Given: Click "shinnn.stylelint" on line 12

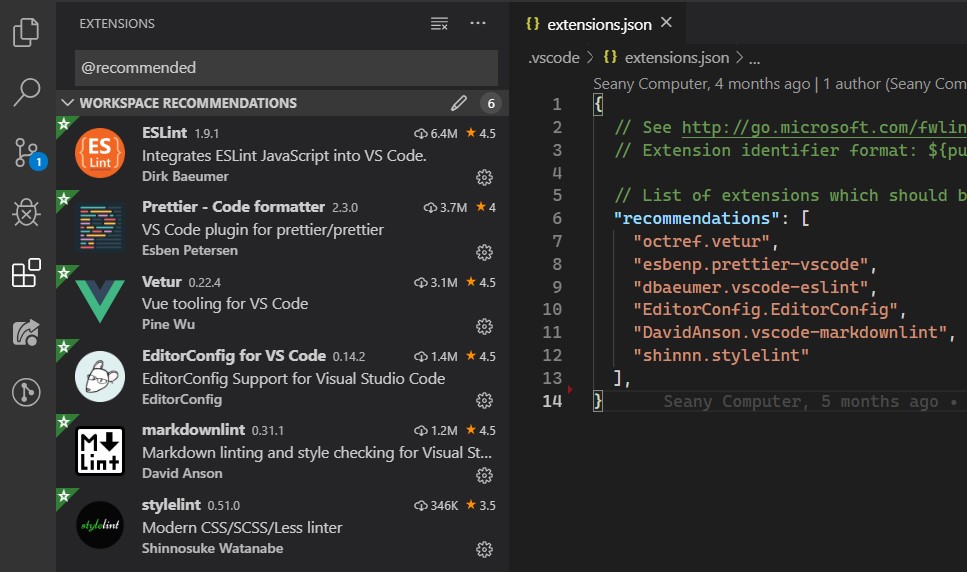Looking at the screenshot, I should coord(721,356).
